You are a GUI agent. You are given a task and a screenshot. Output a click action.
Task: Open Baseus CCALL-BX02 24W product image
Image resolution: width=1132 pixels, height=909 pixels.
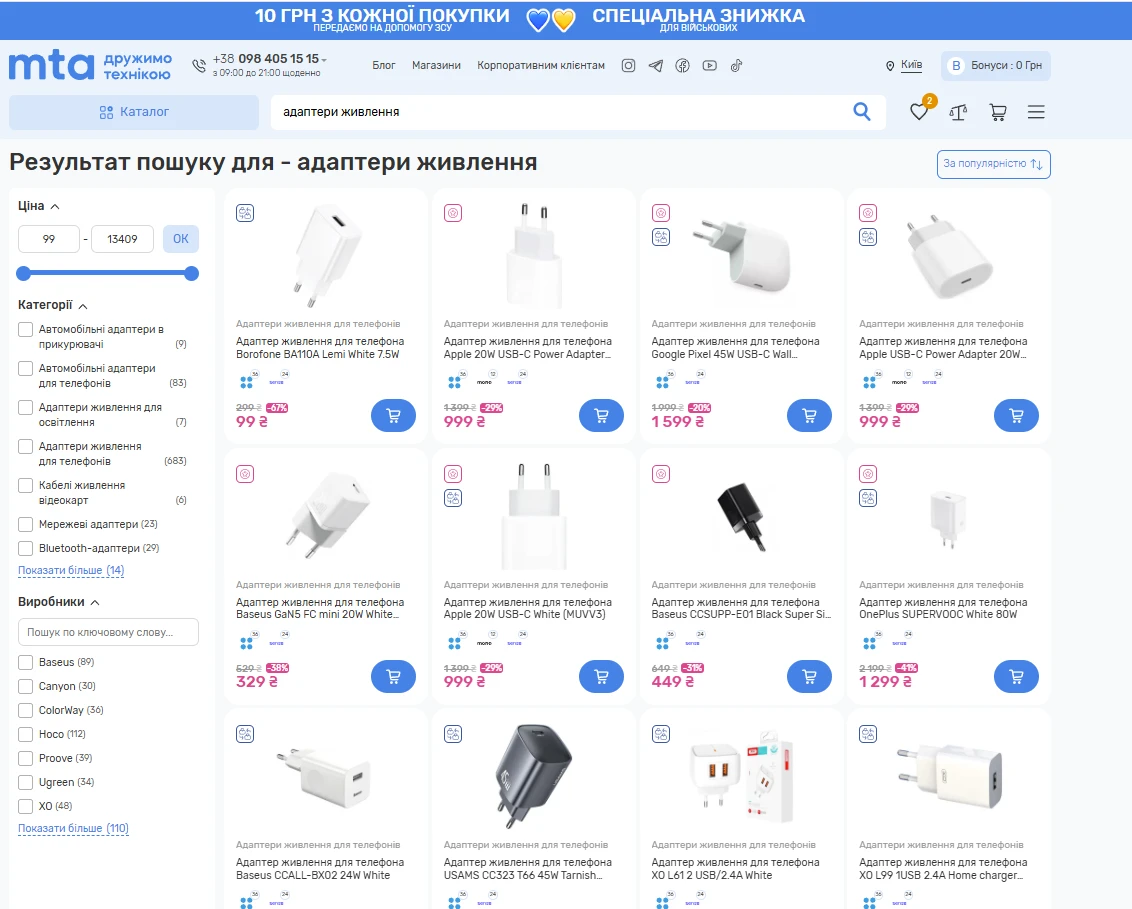click(323, 778)
